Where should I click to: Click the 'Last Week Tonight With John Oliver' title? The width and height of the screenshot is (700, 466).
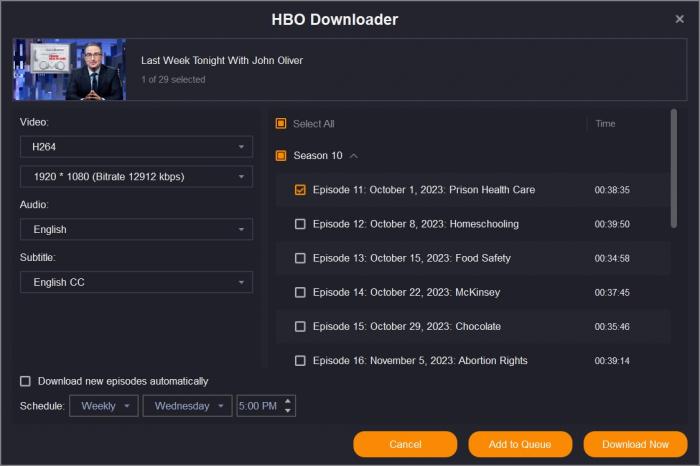[222, 60]
